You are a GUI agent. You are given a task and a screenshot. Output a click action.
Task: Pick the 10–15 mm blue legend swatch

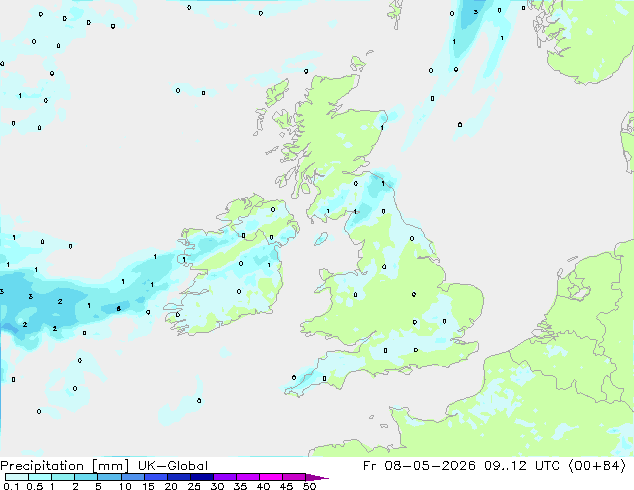pyautogui.click(x=132, y=477)
